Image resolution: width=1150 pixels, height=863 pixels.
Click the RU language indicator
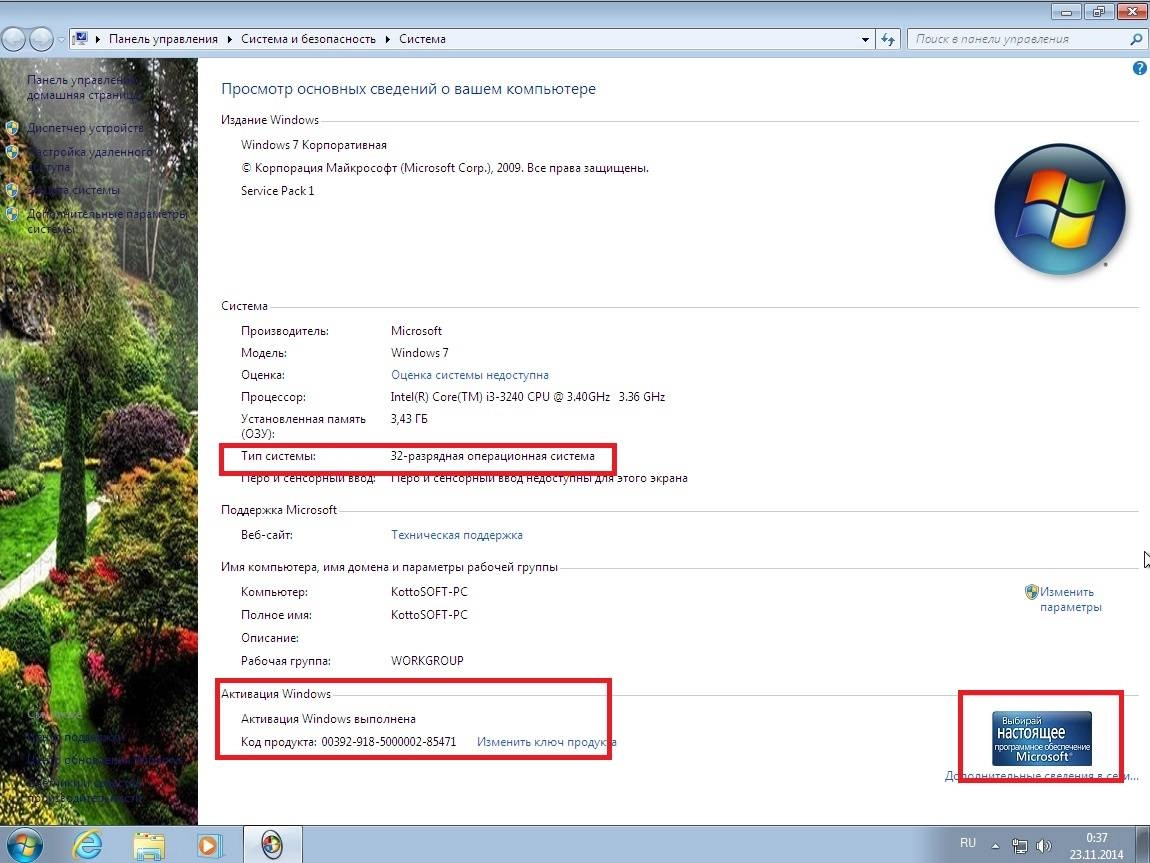(x=967, y=843)
